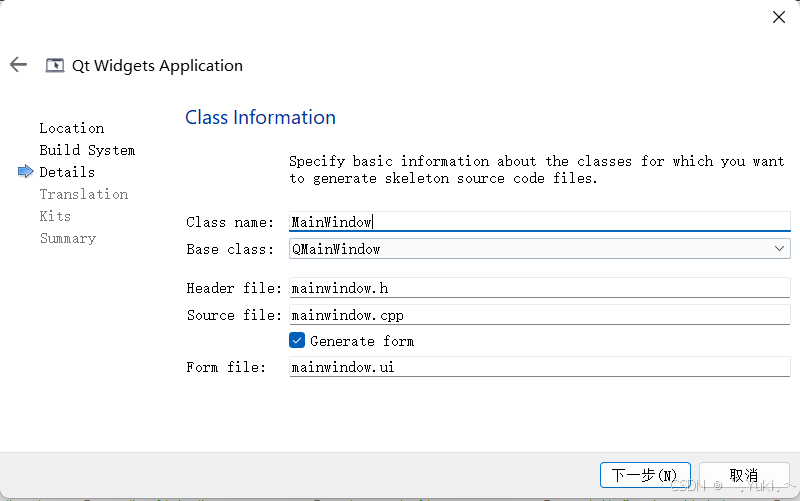Go back using the left arrow
The width and height of the screenshot is (800, 501).
click(x=18, y=65)
